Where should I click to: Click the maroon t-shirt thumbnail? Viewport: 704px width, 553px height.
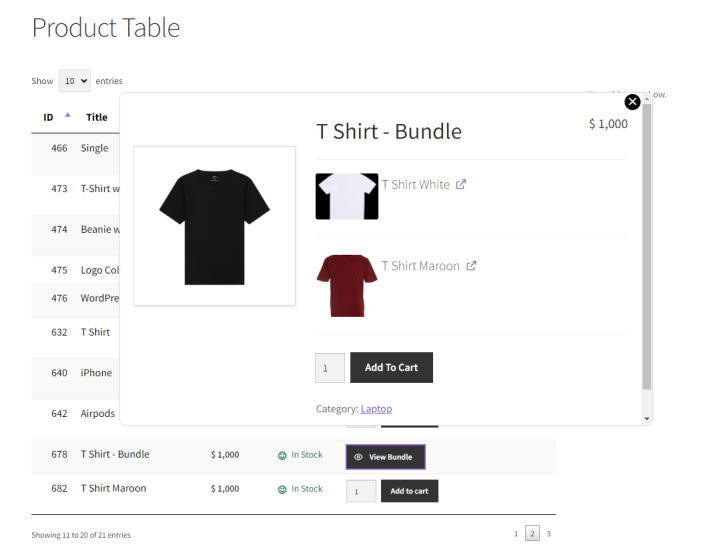click(x=346, y=285)
